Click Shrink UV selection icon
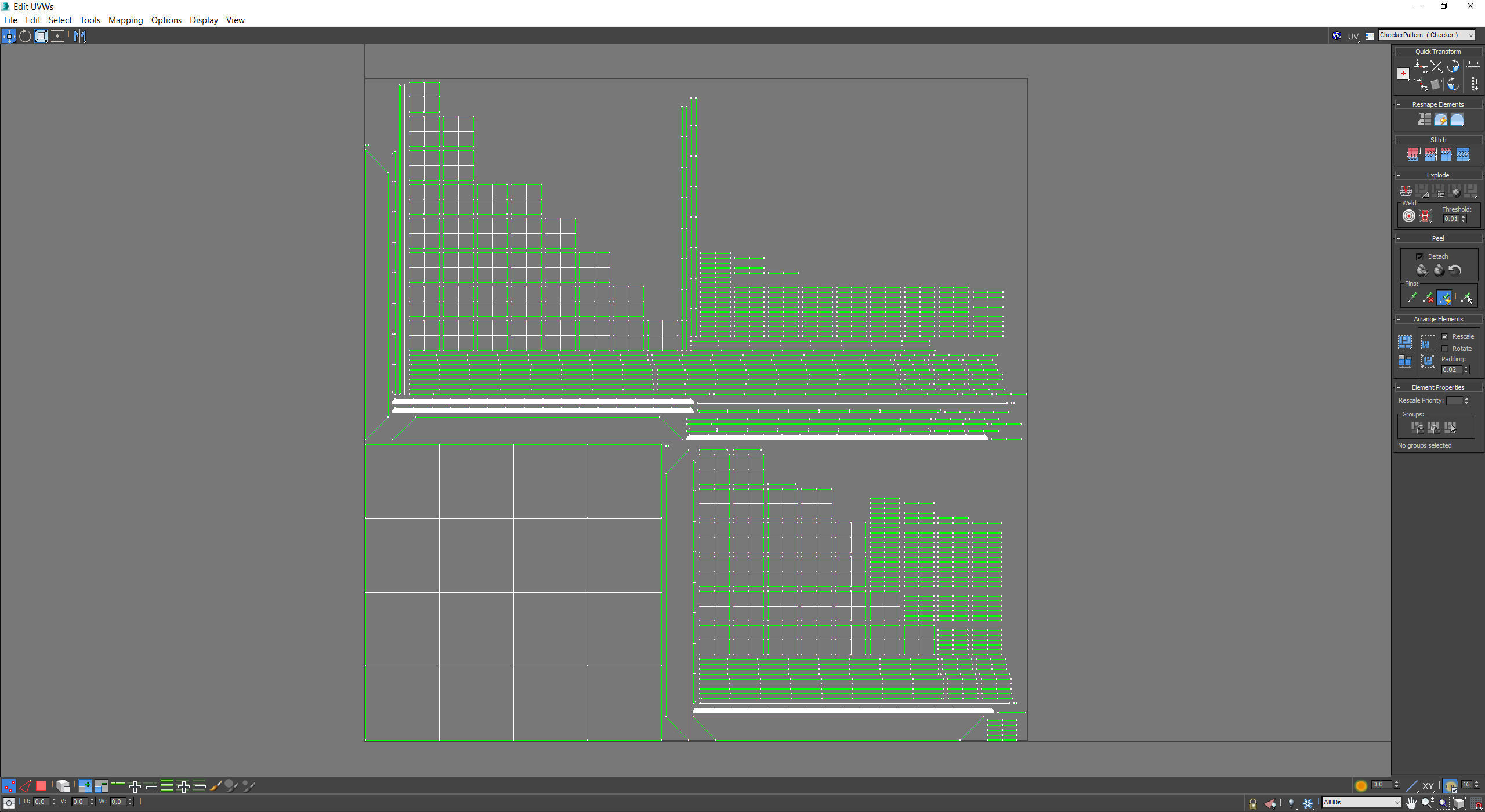This screenshot has width=1485, height=812. 101,786
